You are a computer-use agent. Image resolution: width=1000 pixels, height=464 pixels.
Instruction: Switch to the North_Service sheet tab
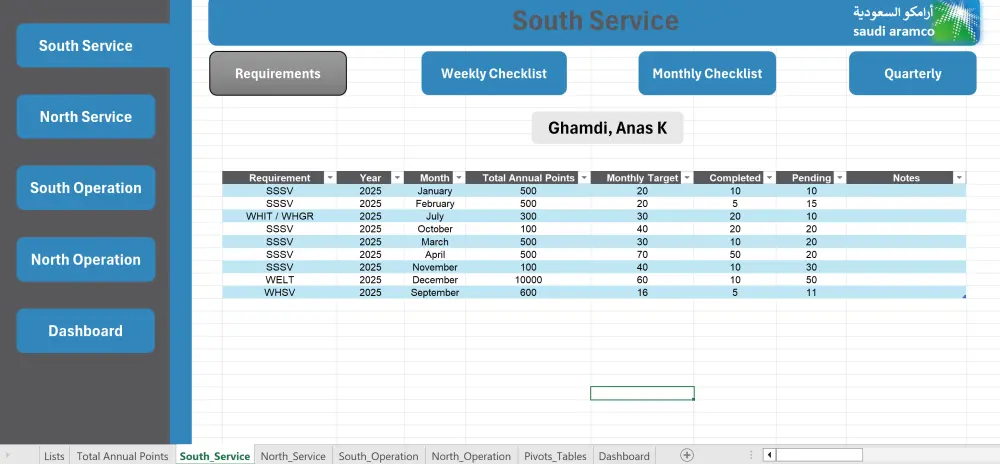coord(293,456)
